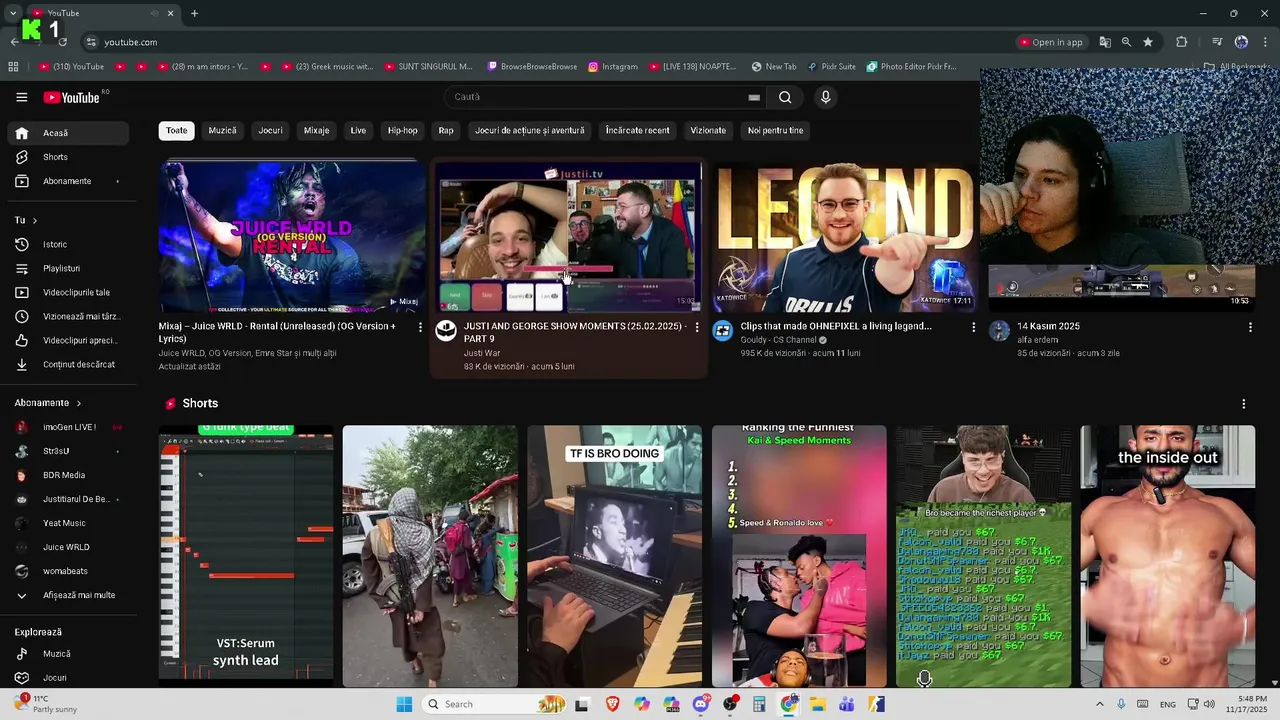Viewport: 1280px width, 720px height.
Task: Play the Kai & Speed Moments short
Action: pos(799,556)
